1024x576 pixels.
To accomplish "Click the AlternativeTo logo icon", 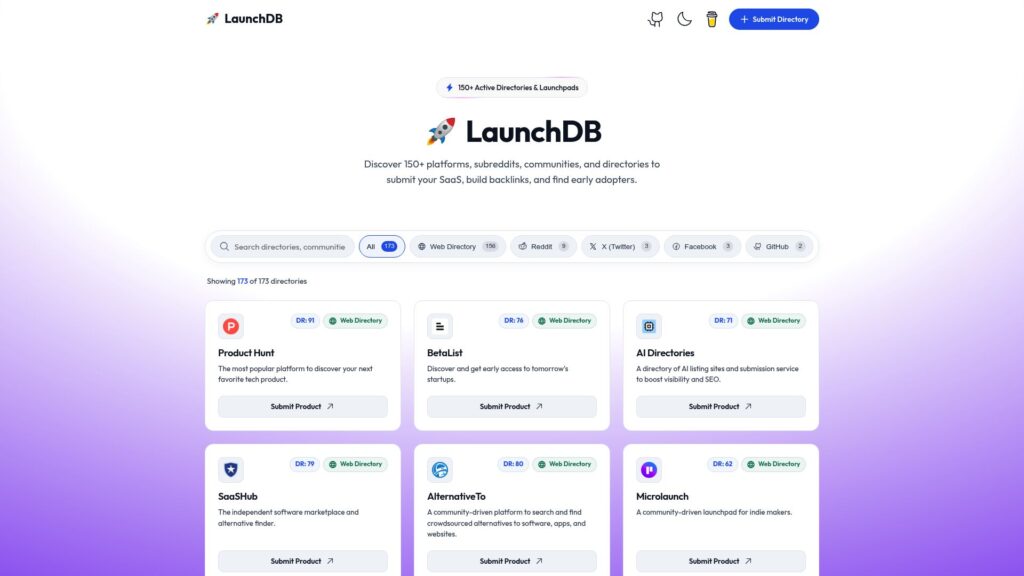I will click(x=440, y=470).
